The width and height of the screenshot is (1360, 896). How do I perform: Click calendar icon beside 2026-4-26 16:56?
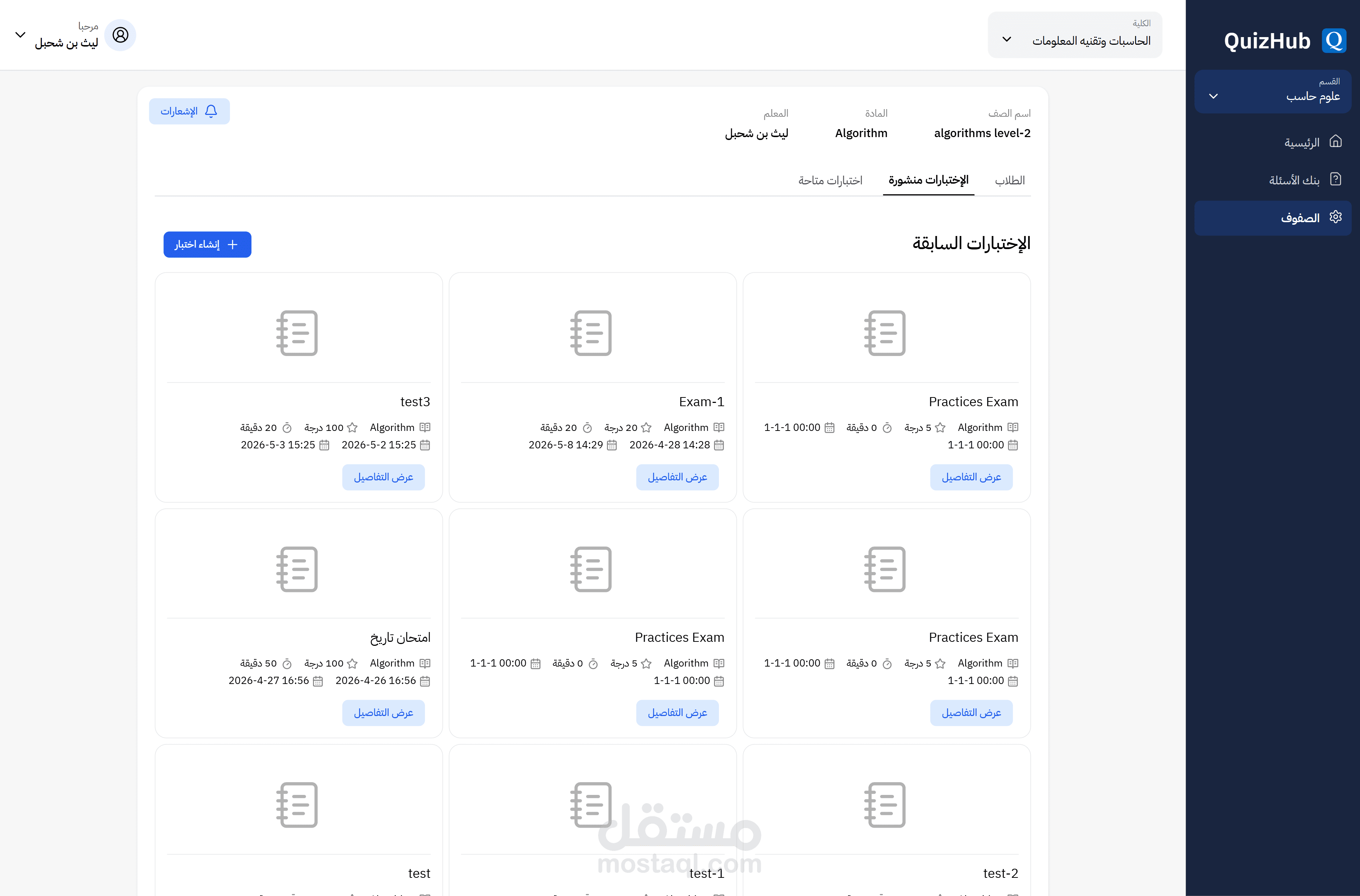[425, 681]
